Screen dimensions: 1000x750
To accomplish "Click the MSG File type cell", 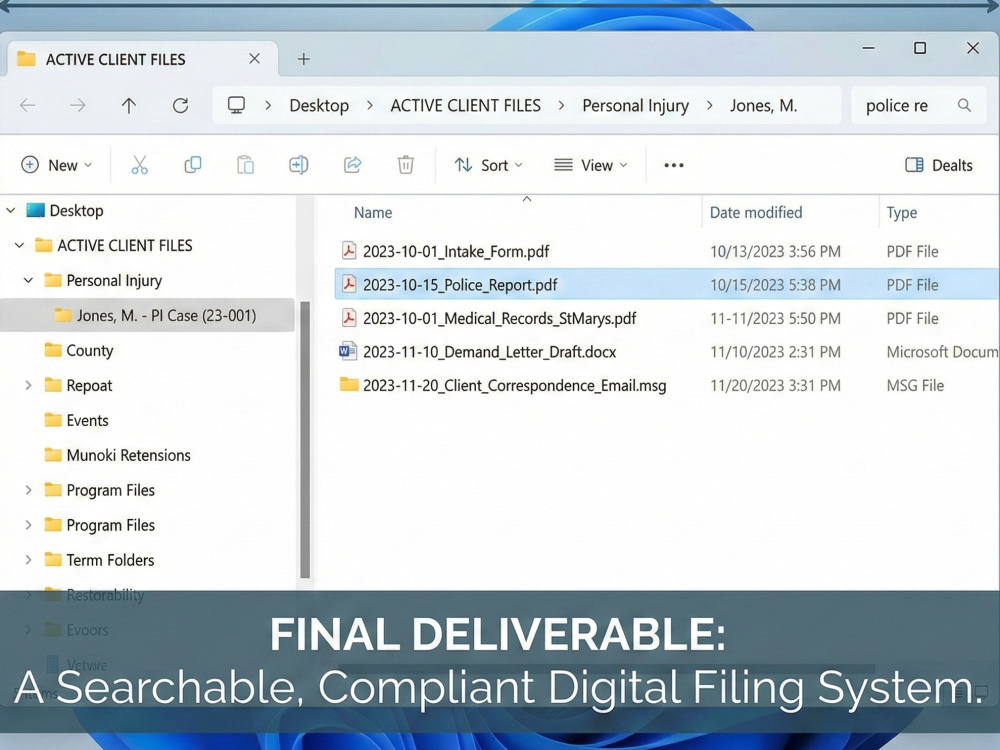I will coord(915,385).
